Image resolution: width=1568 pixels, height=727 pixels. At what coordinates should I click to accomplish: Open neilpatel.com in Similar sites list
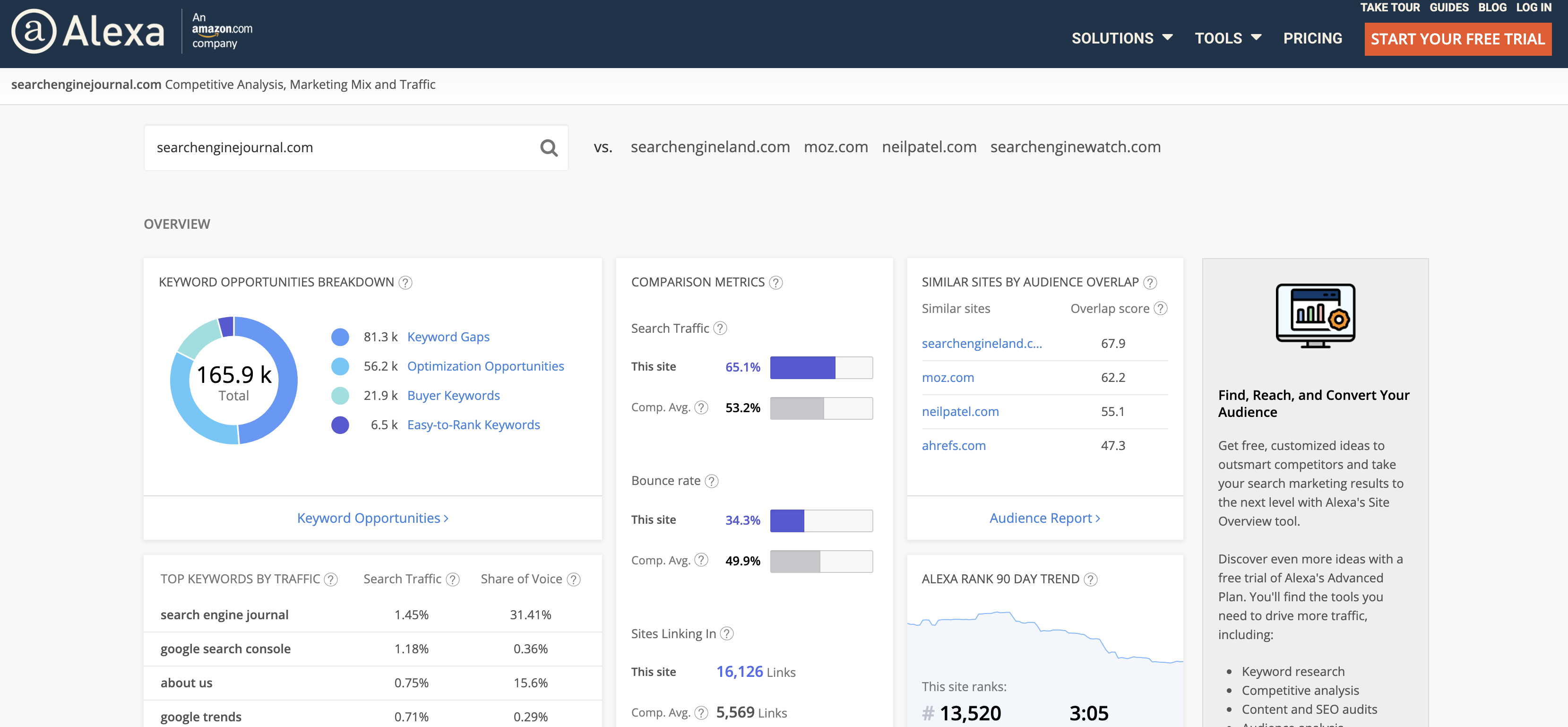[x=960, y=412]
